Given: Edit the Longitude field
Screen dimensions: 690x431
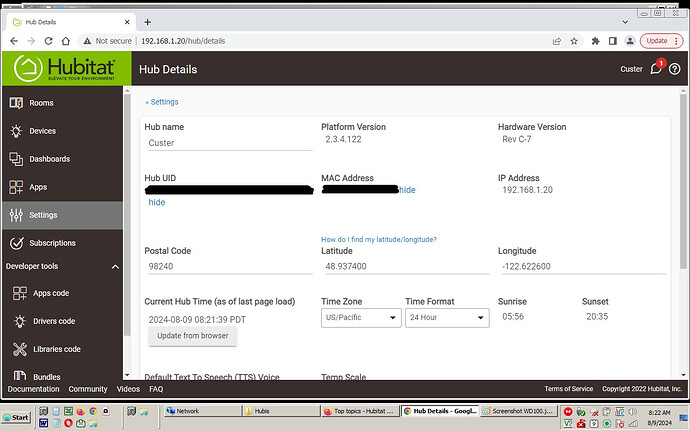Looking at the screenshot, I should point(584,266).
